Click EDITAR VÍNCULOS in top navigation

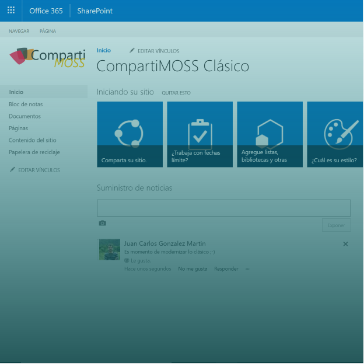(x=158, y=51)
